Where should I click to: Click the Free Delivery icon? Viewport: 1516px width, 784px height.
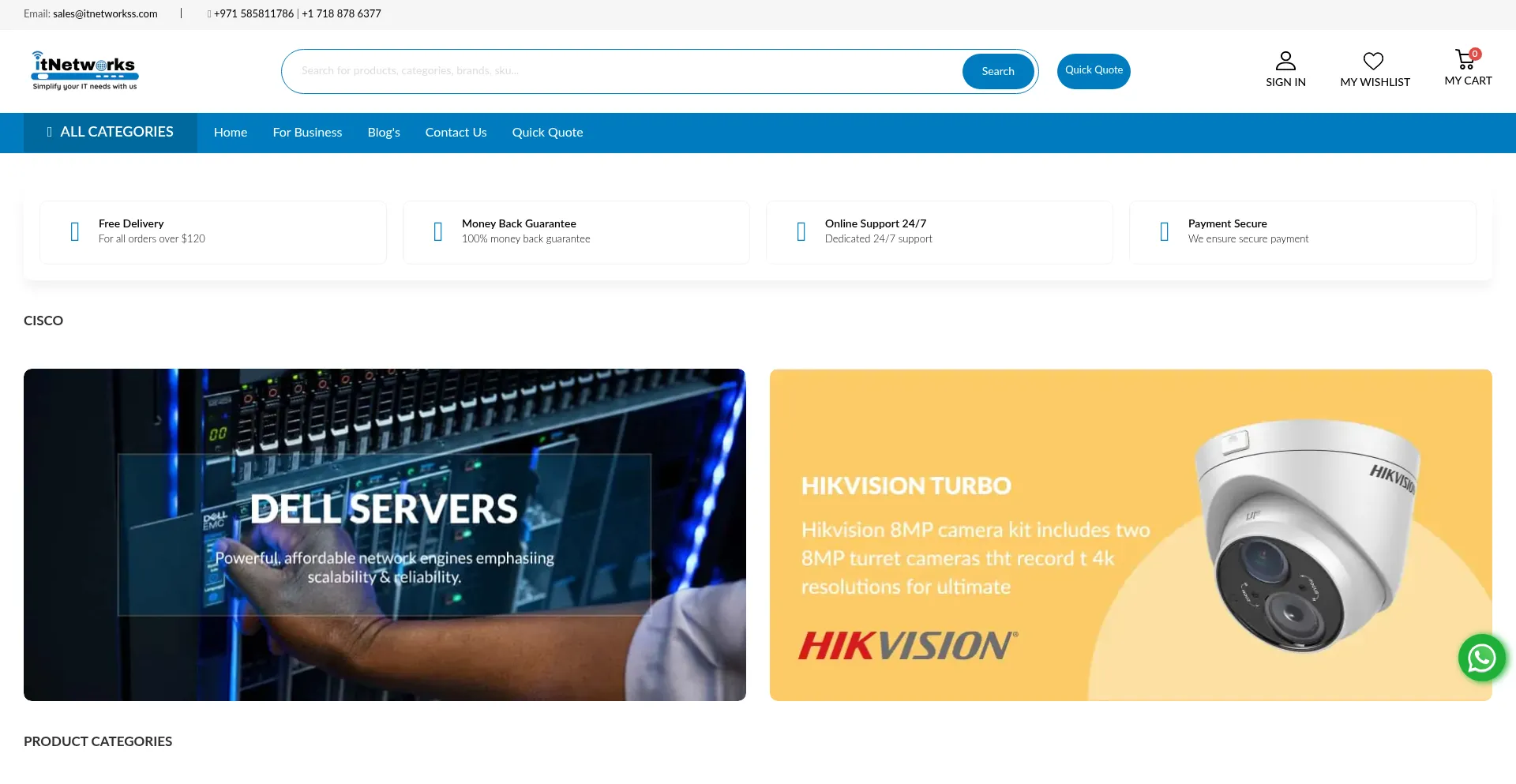[x=75, y=231]
